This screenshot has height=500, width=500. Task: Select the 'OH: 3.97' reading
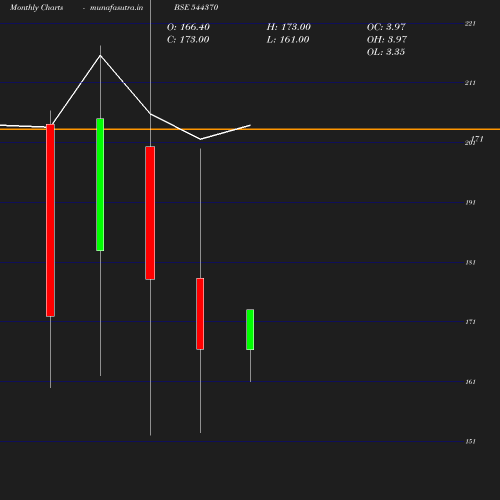pyautogui.click(x=387, y=40)
